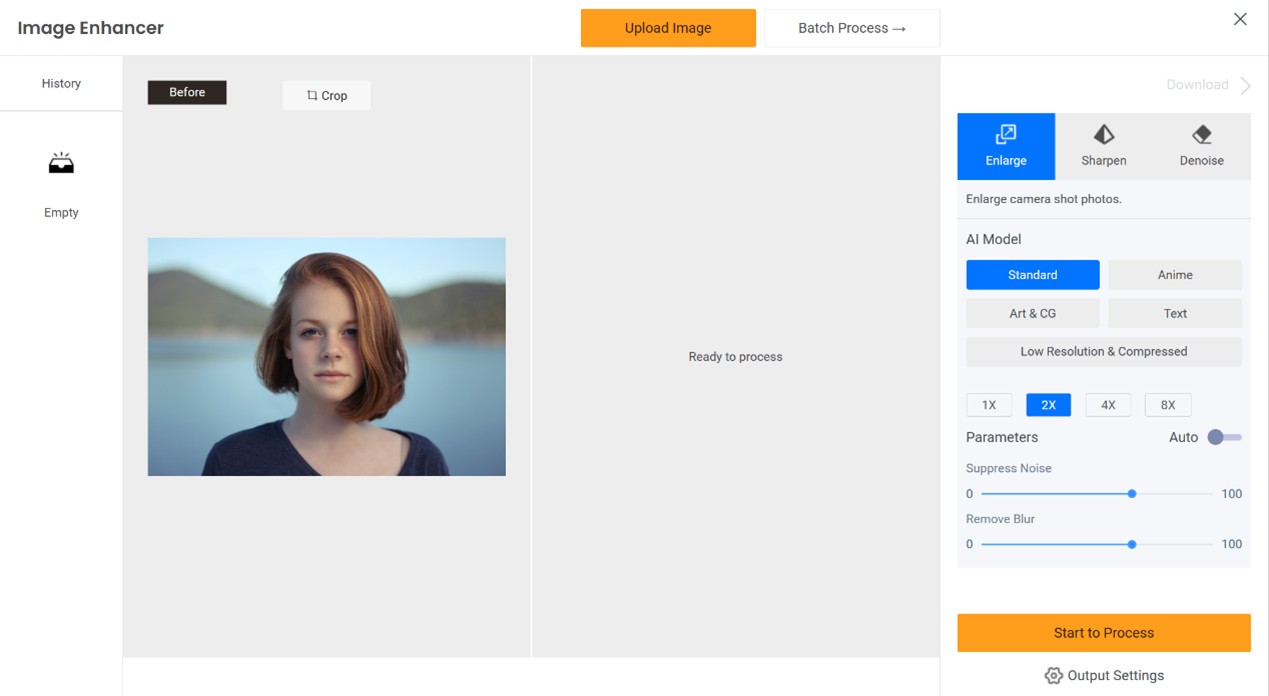Click the empty history inbox icon
The height and width of the screenshot is (696, 1269).
click(x=61, y=163)
